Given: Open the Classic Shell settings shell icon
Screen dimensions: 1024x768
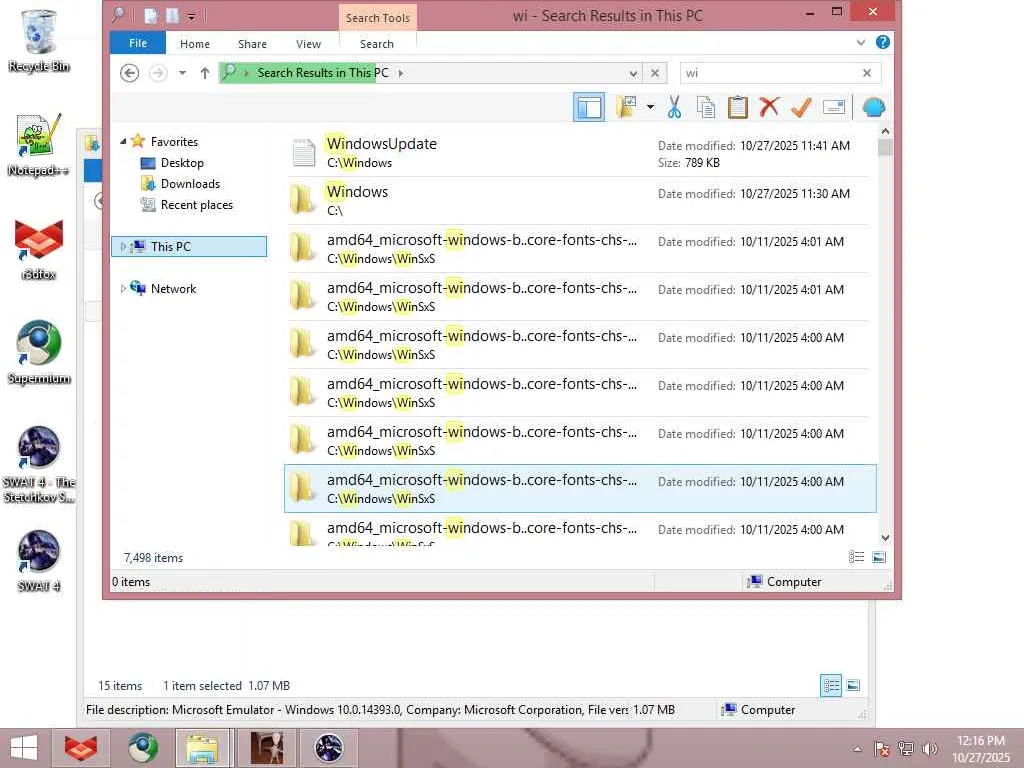Looking at the screenshot, I should click(x=874, y=107).
